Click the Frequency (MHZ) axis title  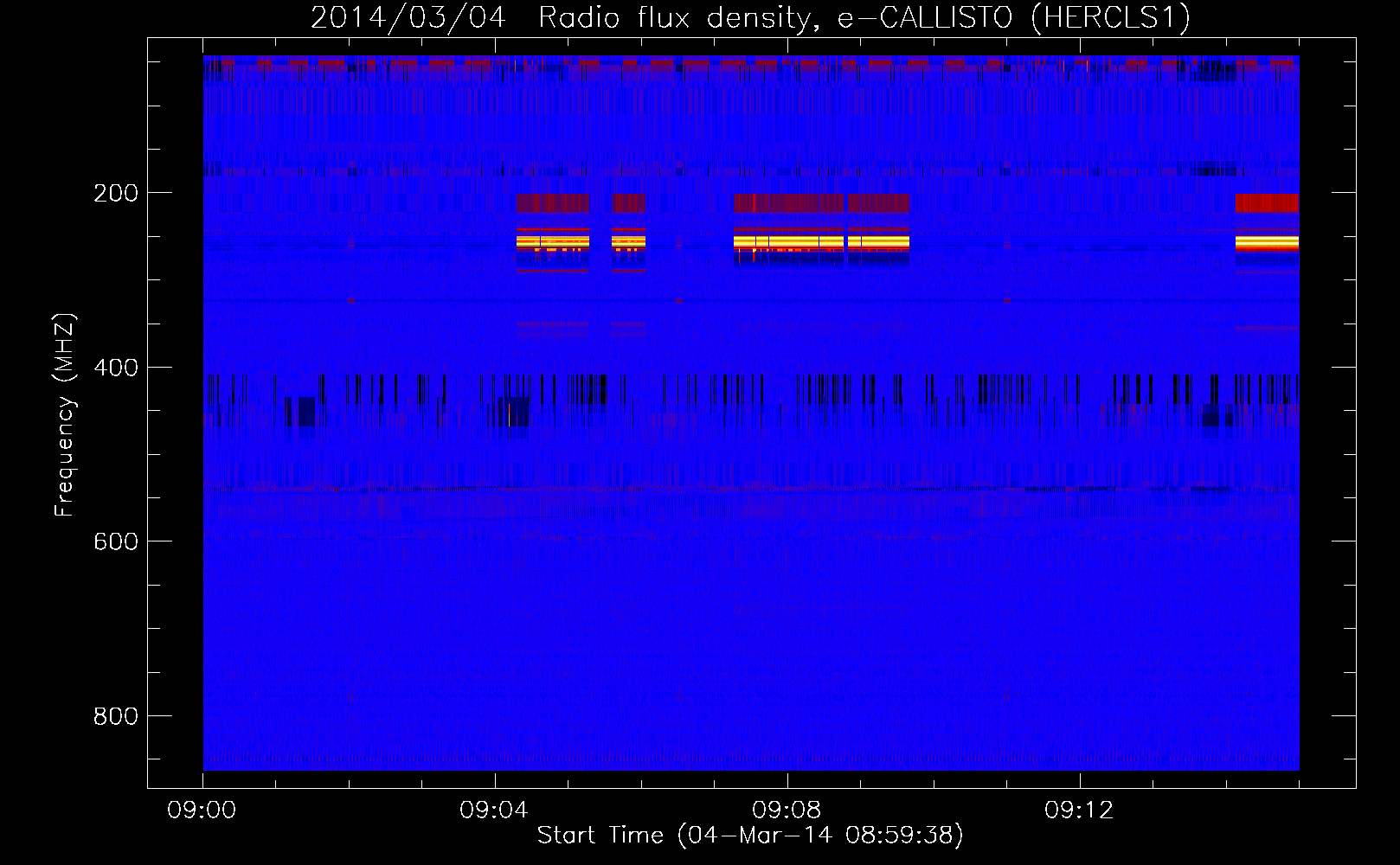coord(65,414)
